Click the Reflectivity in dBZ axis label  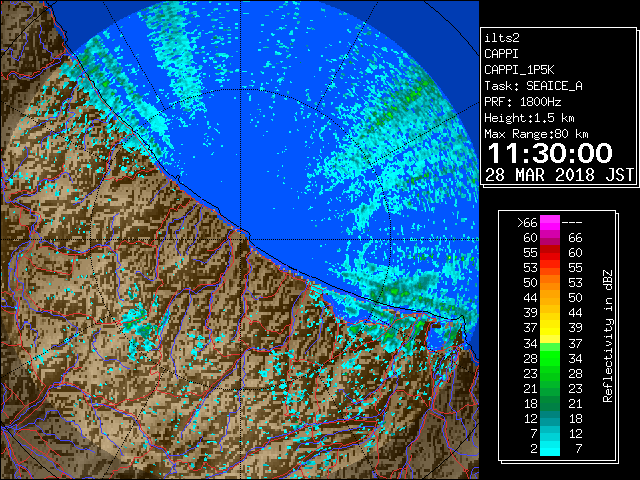[x=607, y=336]
